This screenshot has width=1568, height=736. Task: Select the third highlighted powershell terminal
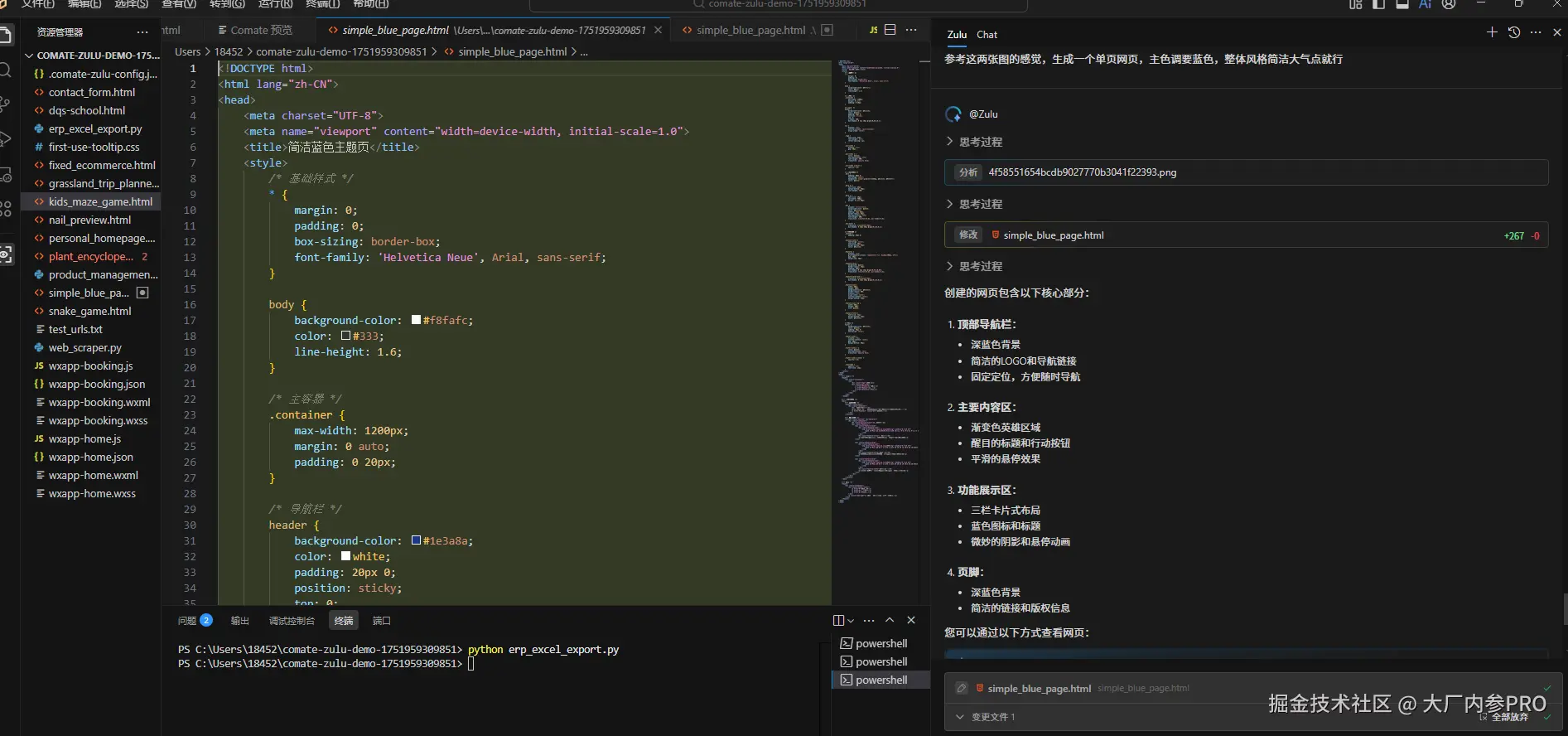click(880, 680)
